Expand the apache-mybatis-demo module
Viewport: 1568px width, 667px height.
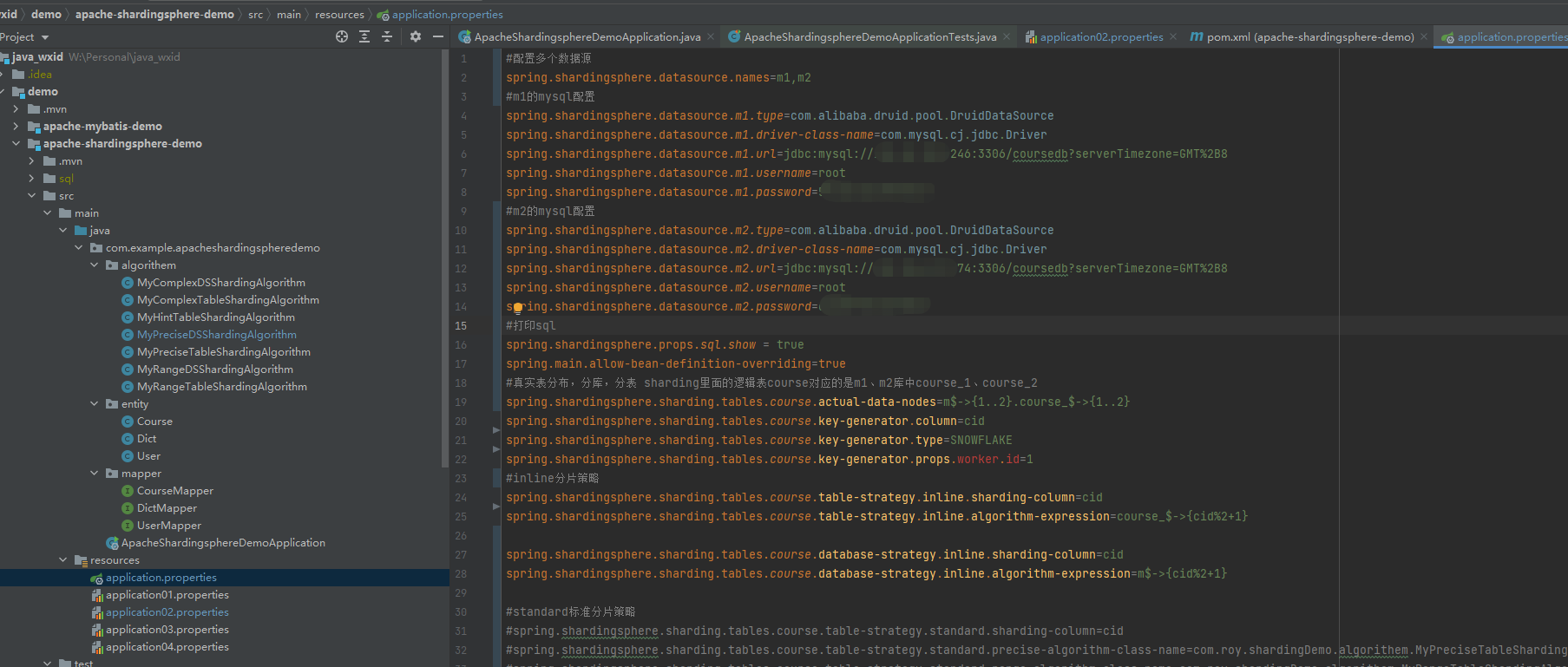pyautogui.click(x=16, y=127)
